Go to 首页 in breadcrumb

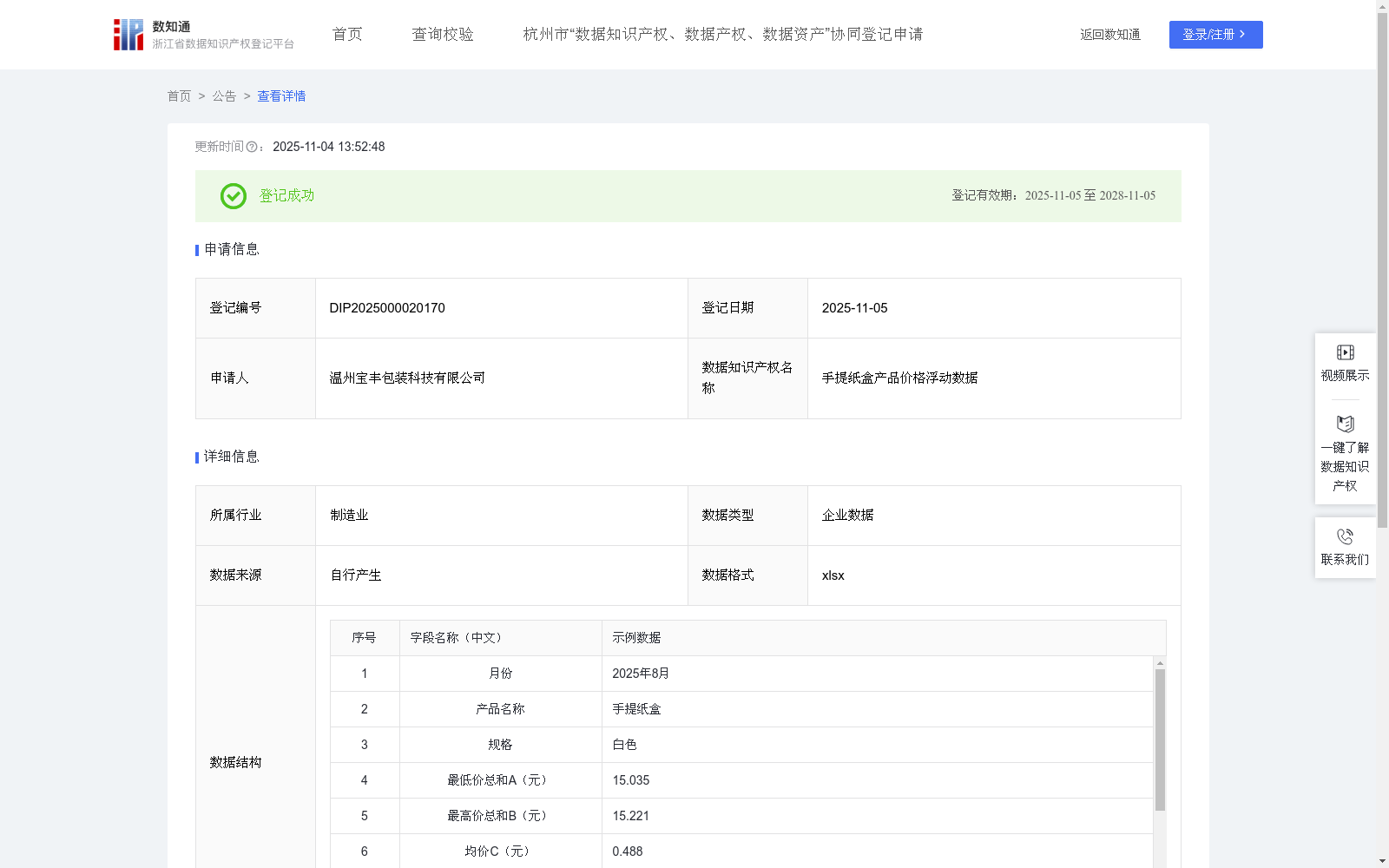pyautogui.click(x=179, y=96)
